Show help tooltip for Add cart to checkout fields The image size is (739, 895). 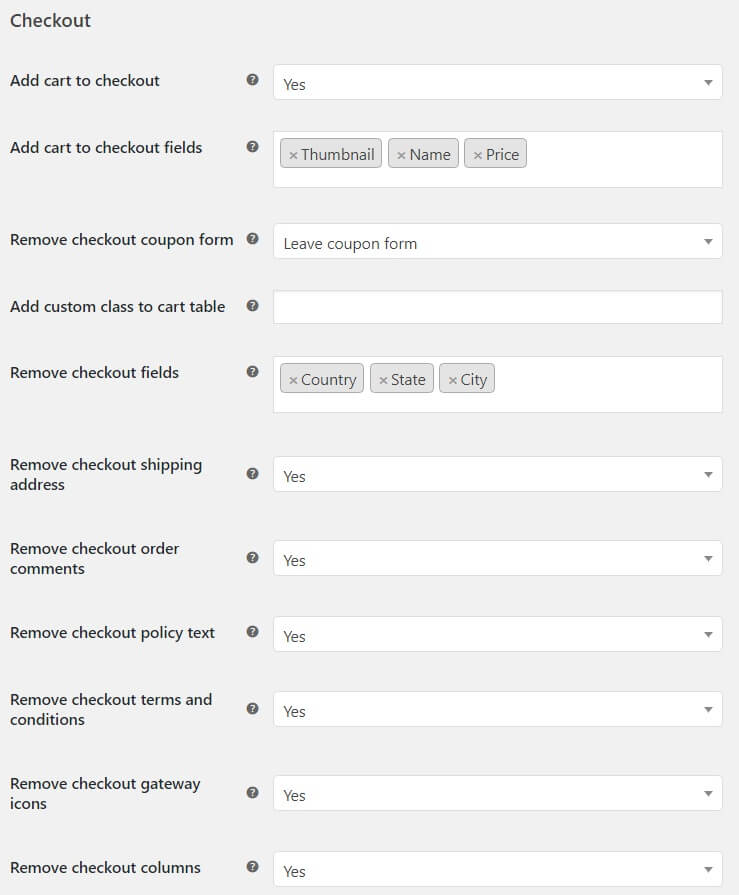tap(252, 147)
